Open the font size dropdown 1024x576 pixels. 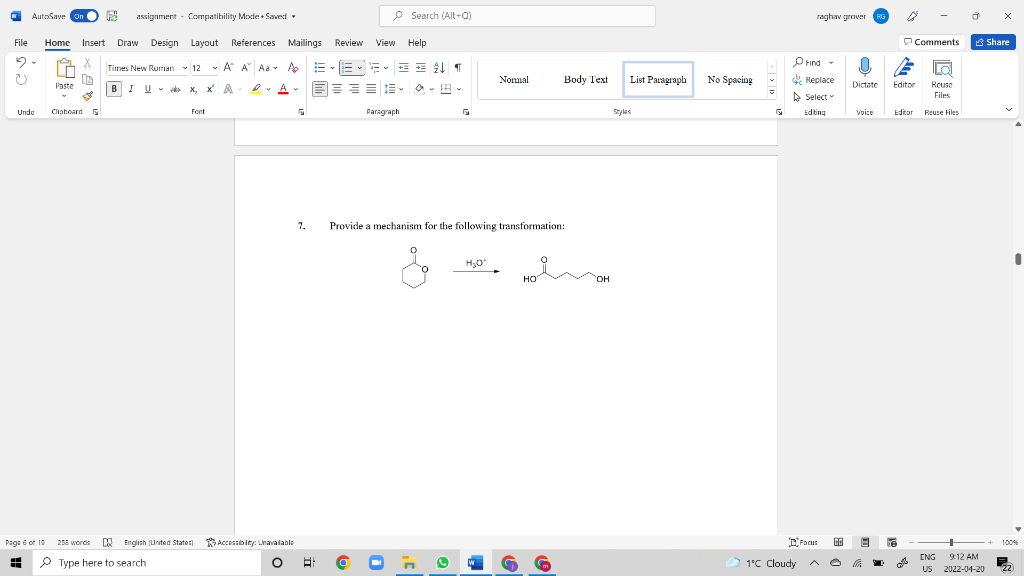pyautogui.click(x=212, y=67)
